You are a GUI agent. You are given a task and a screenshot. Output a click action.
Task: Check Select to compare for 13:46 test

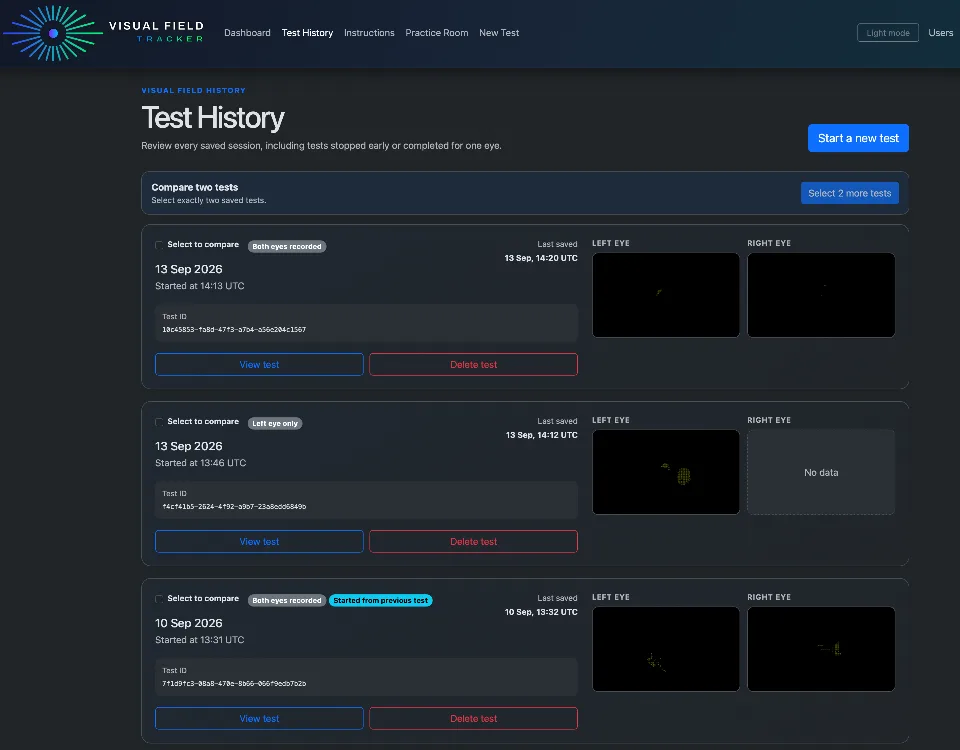pyautogui.click(x=159, y=422)
